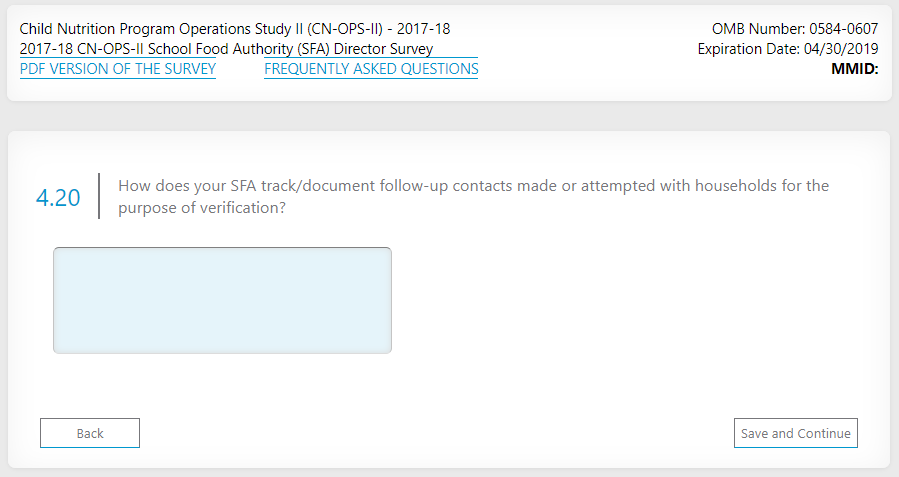Click the MMID label
899x477 pixels.
tap(854, 69)
